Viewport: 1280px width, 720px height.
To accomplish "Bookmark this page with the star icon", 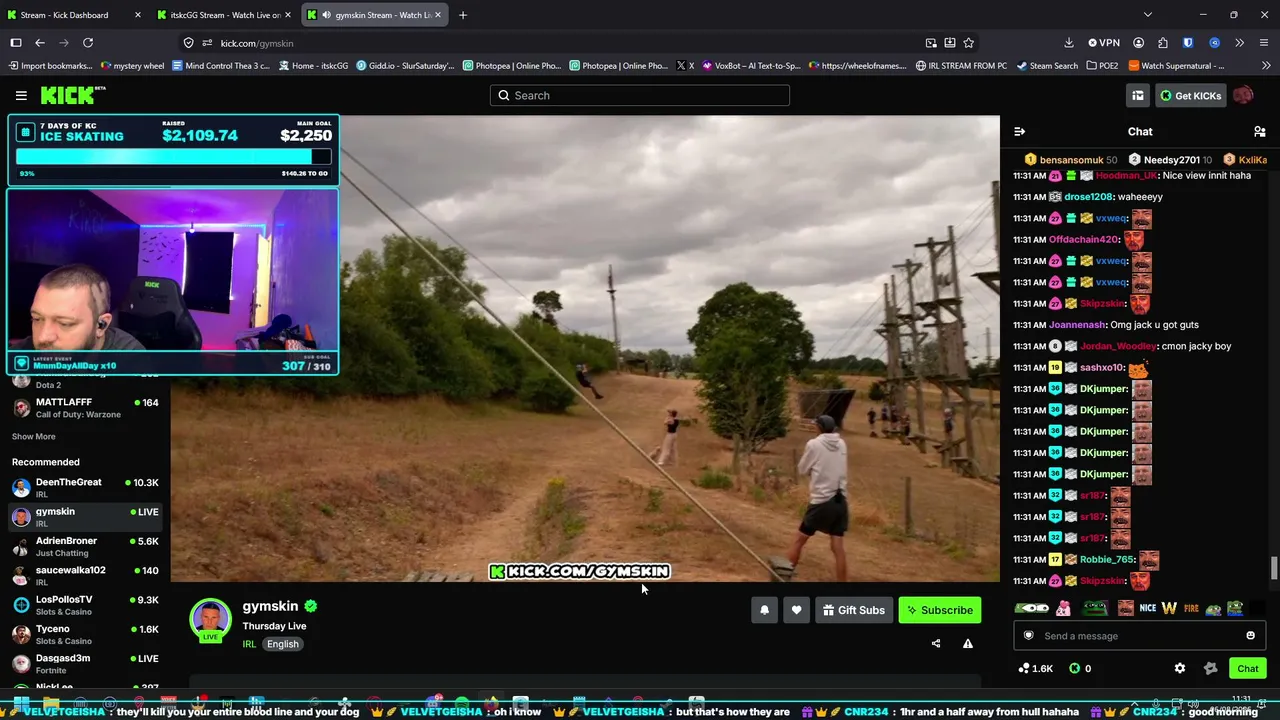I will pos(968,43).
